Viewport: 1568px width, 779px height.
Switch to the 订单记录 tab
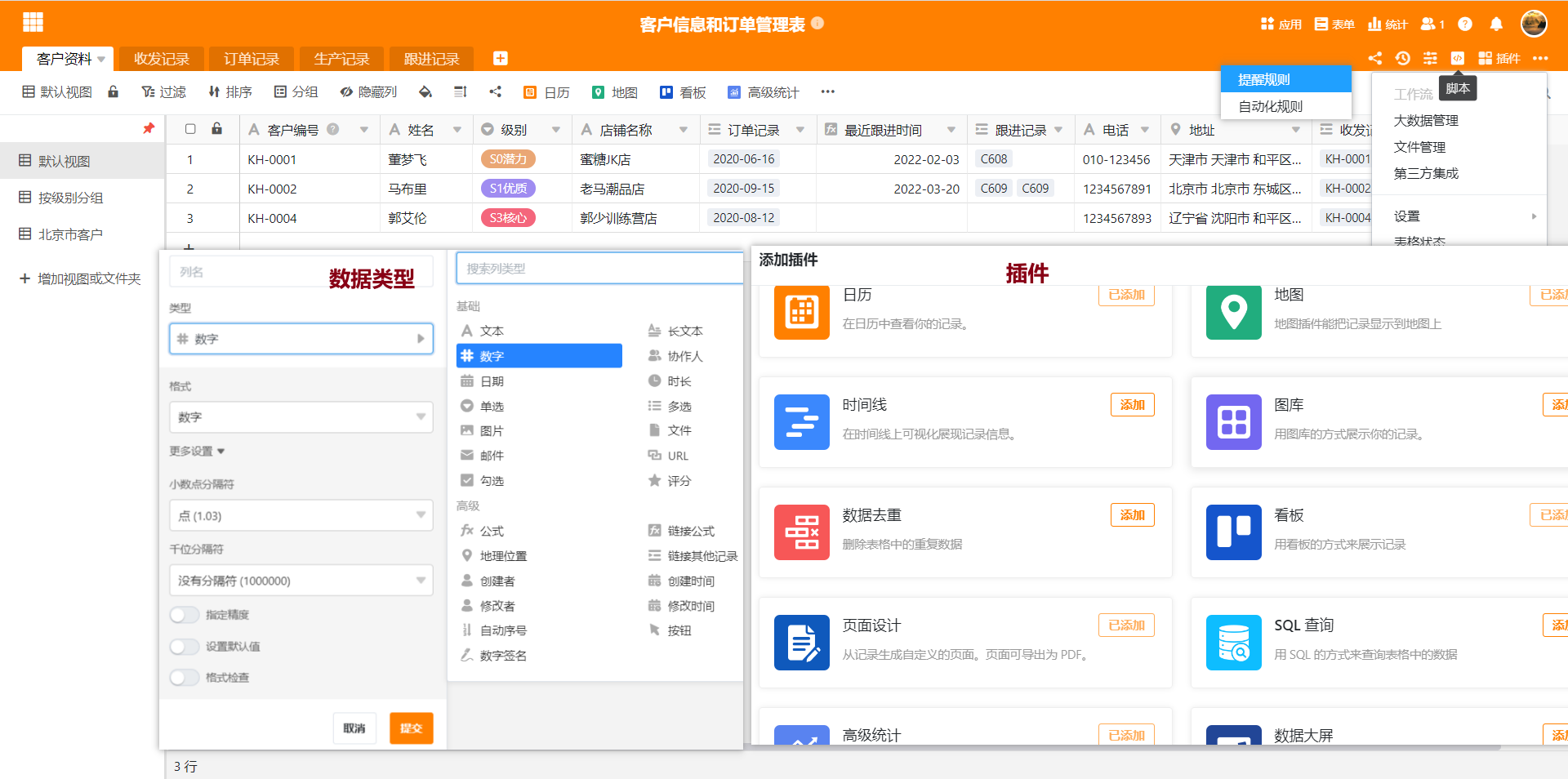tap(252, 59)
